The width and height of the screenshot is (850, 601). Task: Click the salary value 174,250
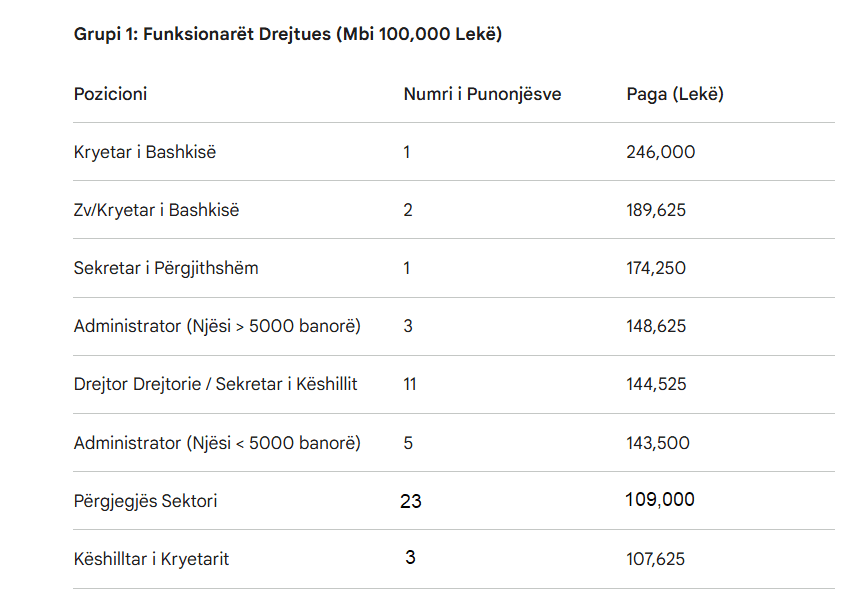(656, 268)
